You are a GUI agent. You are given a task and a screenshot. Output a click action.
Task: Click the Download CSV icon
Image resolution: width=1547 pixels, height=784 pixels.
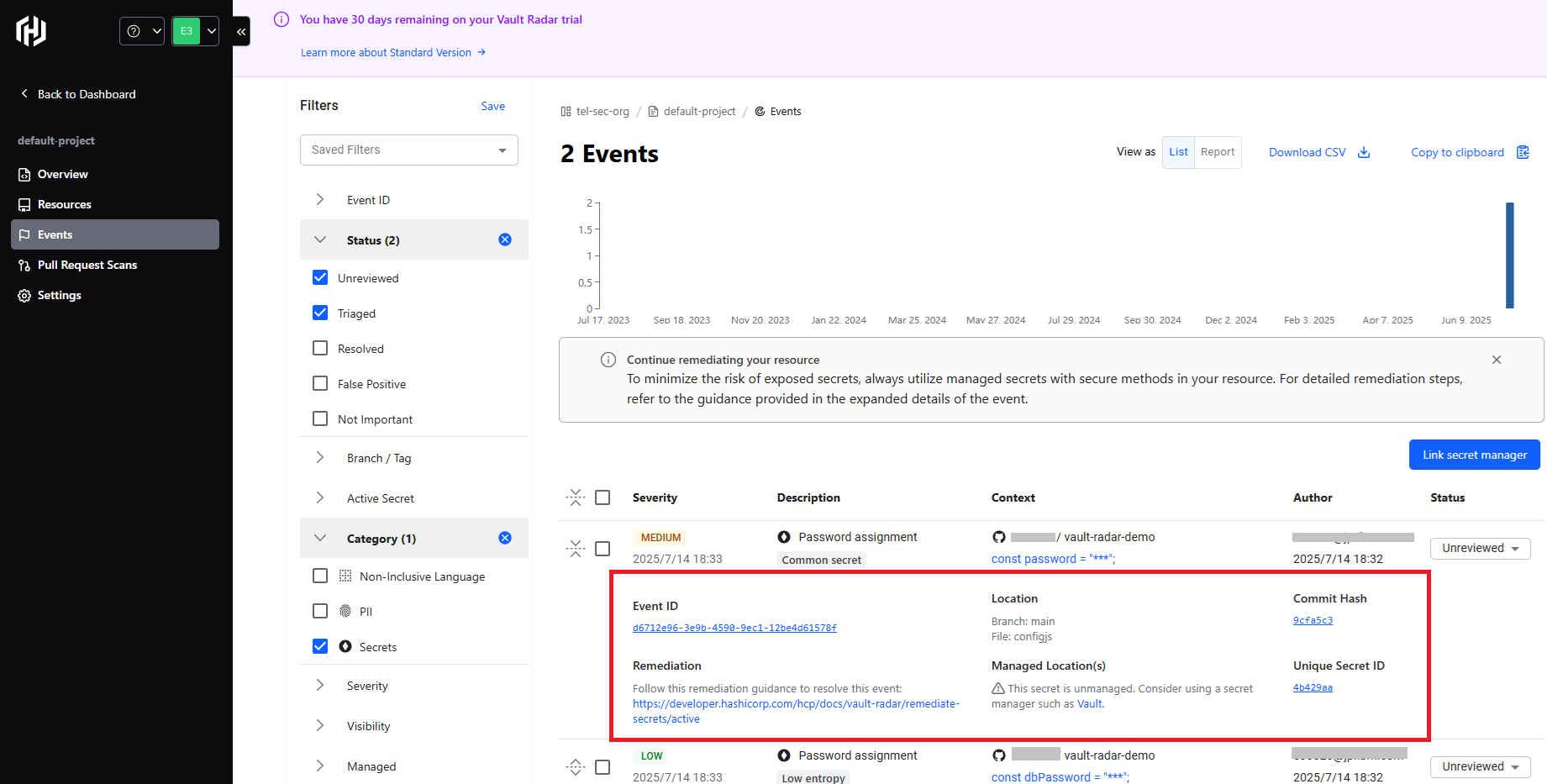click(x=1364, y=152)
